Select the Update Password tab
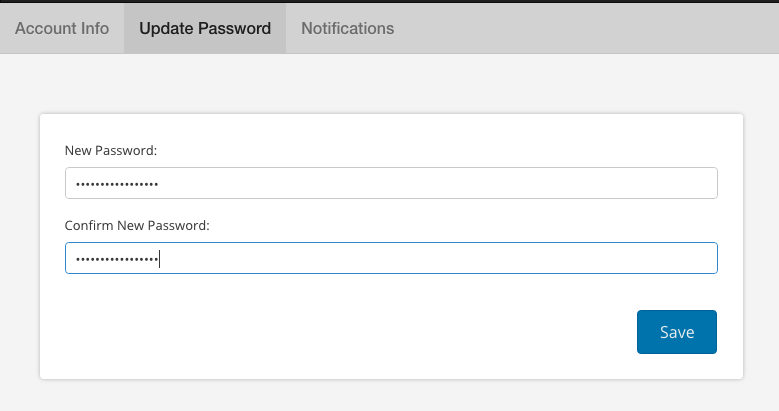Image resolution: width=779 pixels, height=411 pixels. (x=205, y=28)
